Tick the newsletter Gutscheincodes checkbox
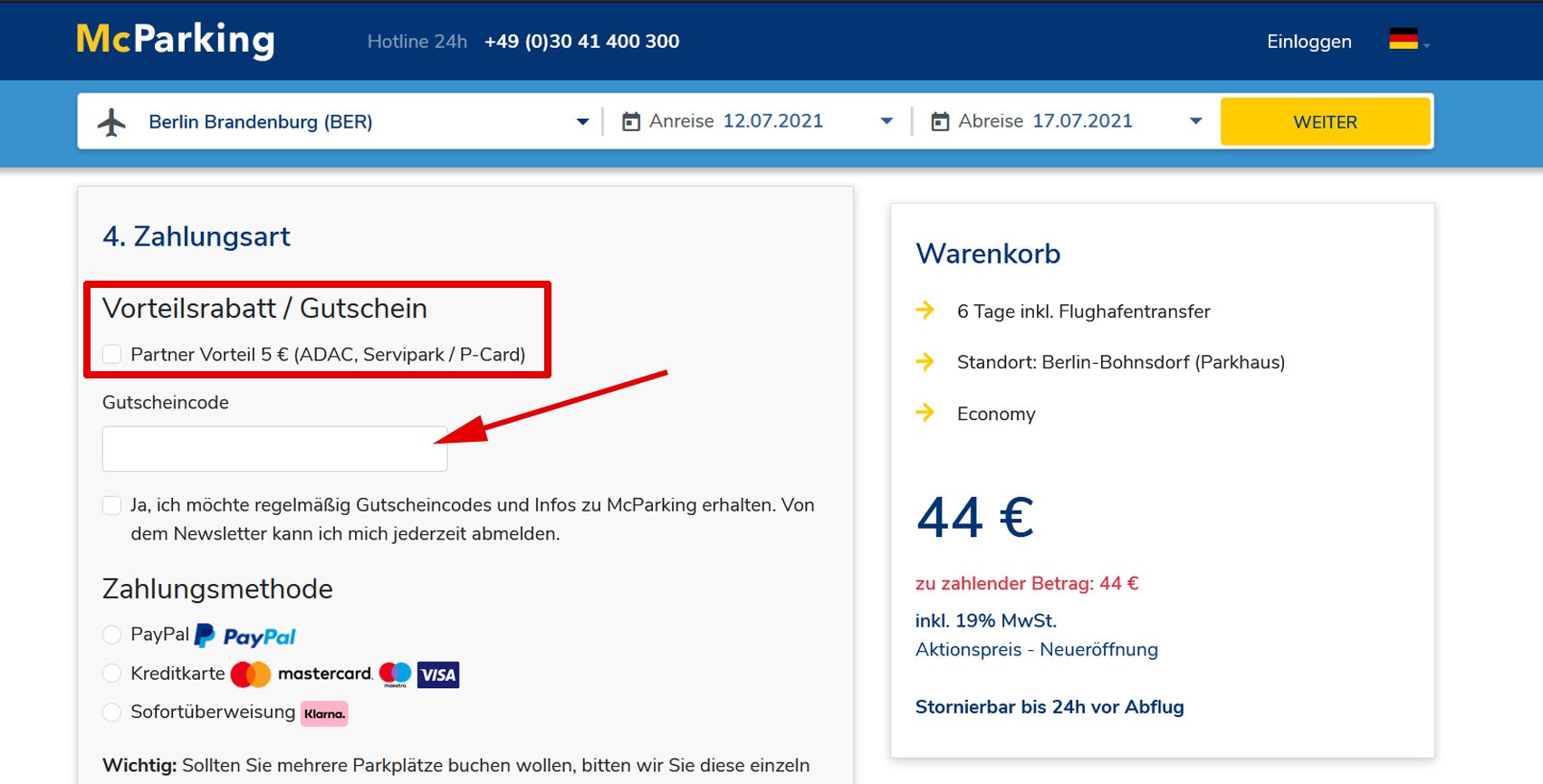Viewport: 1543px width, 784px height. click(x=112, y=505)
